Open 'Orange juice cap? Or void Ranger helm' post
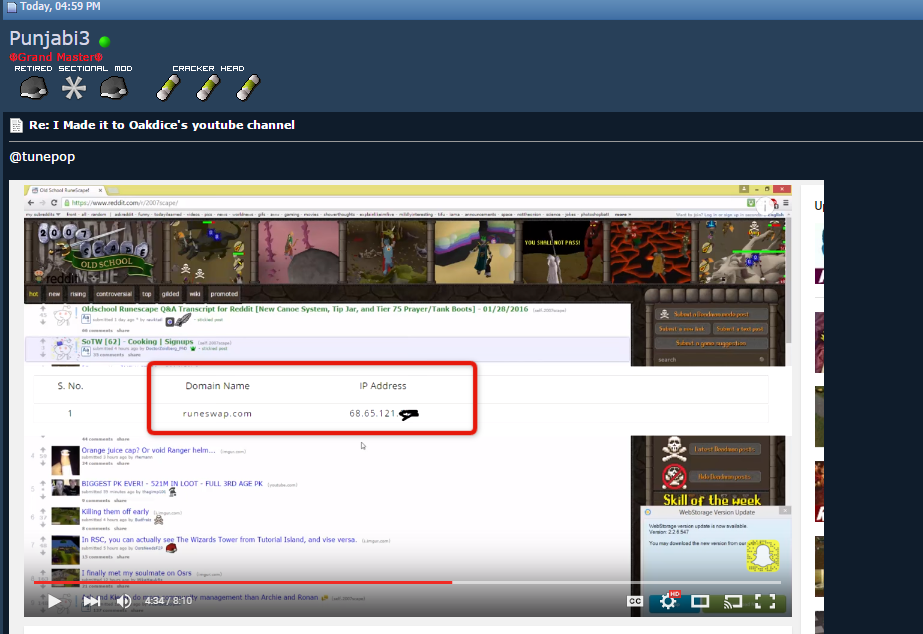 [148, 450]
